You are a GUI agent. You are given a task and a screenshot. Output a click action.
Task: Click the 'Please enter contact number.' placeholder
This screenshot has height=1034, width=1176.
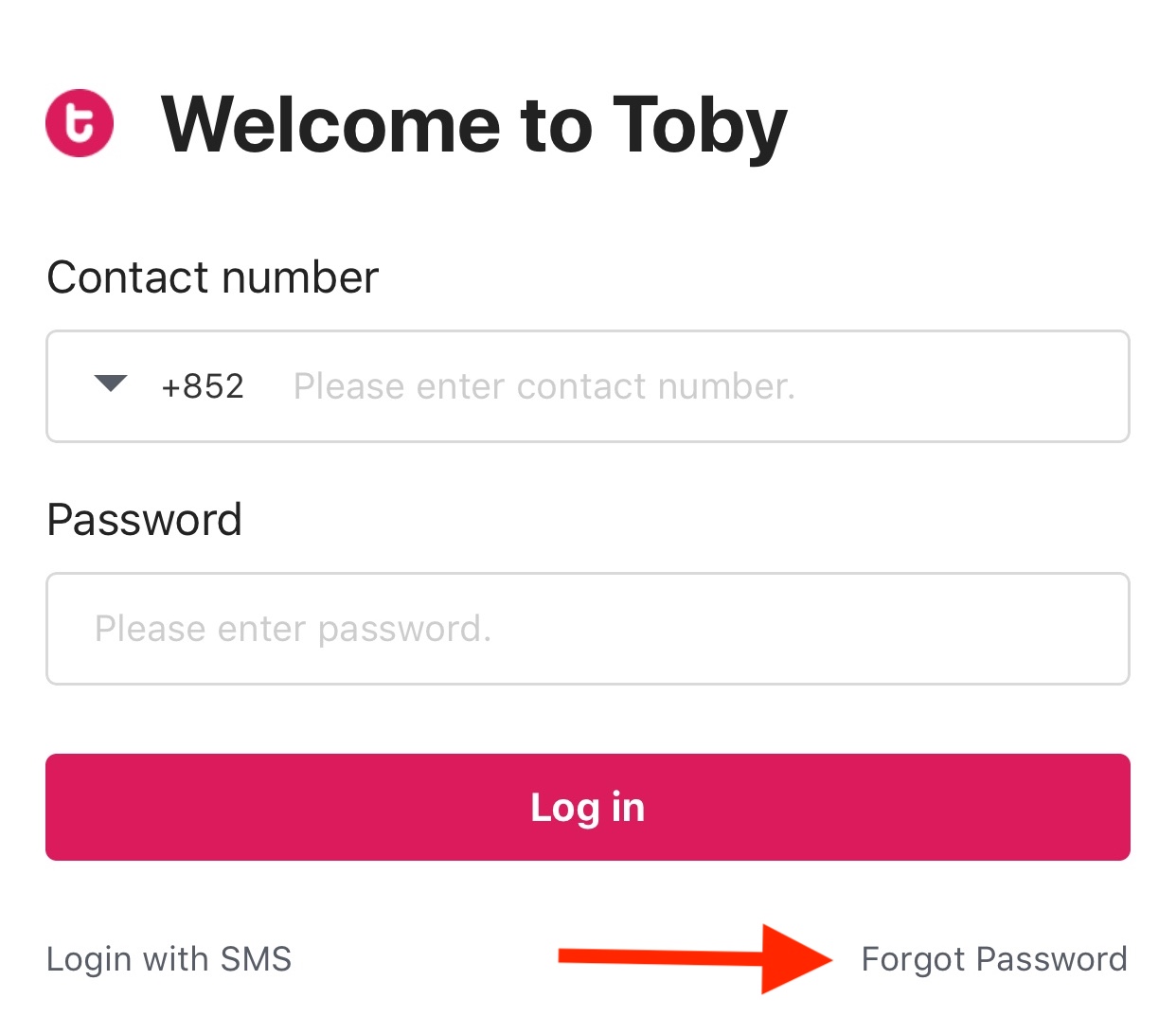tap(544, 386)
